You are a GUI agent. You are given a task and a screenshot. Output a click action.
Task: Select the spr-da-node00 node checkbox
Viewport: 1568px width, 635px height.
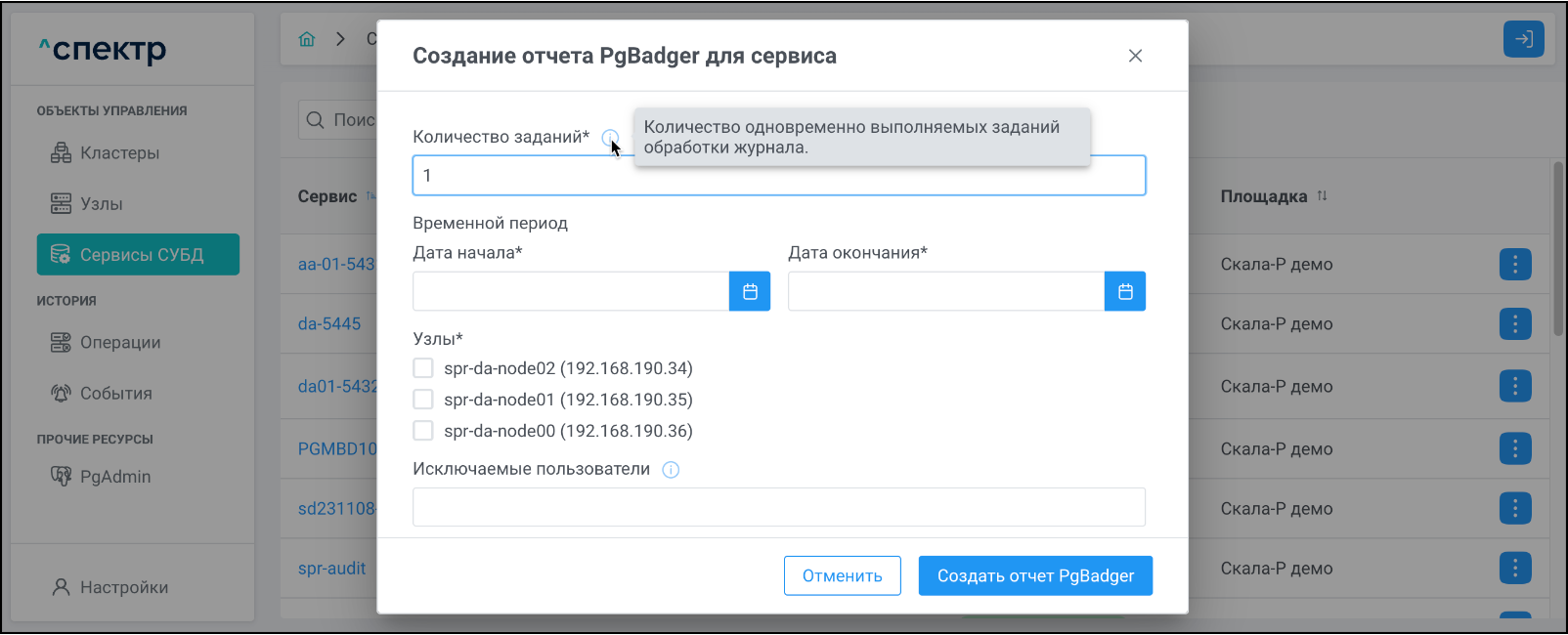point(423,431)
